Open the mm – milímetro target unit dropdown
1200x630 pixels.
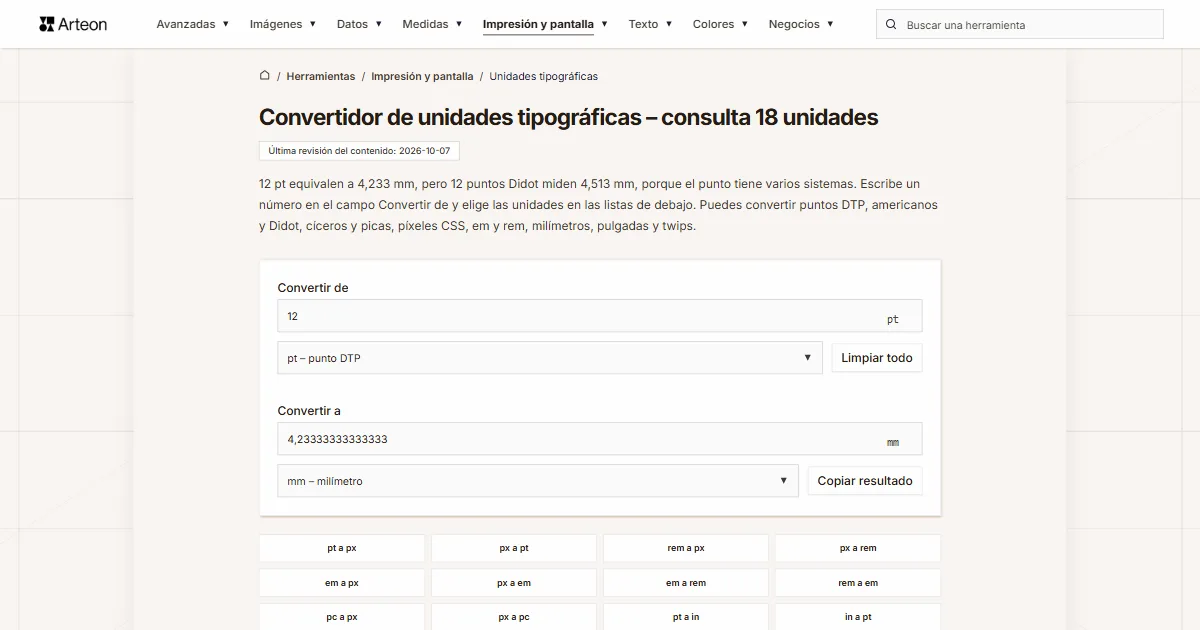[x=538, y=481]
